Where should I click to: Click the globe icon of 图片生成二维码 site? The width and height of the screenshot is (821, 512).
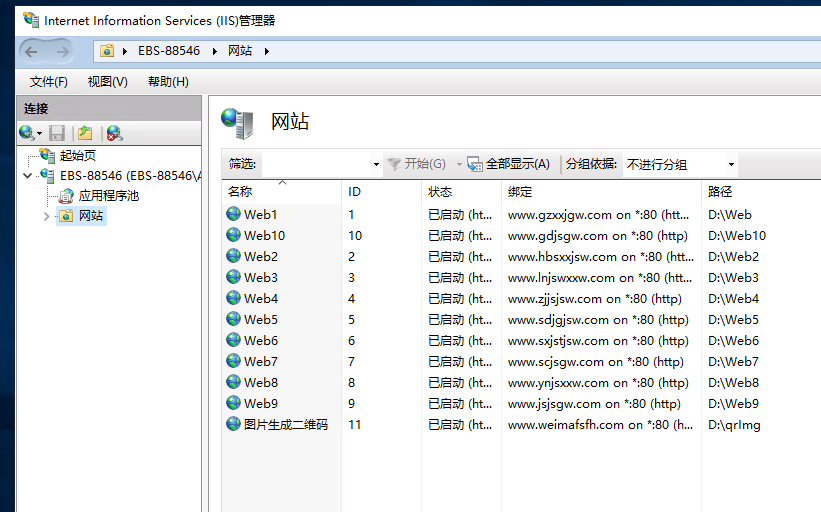pyautogui.click(x=234, y=425)
